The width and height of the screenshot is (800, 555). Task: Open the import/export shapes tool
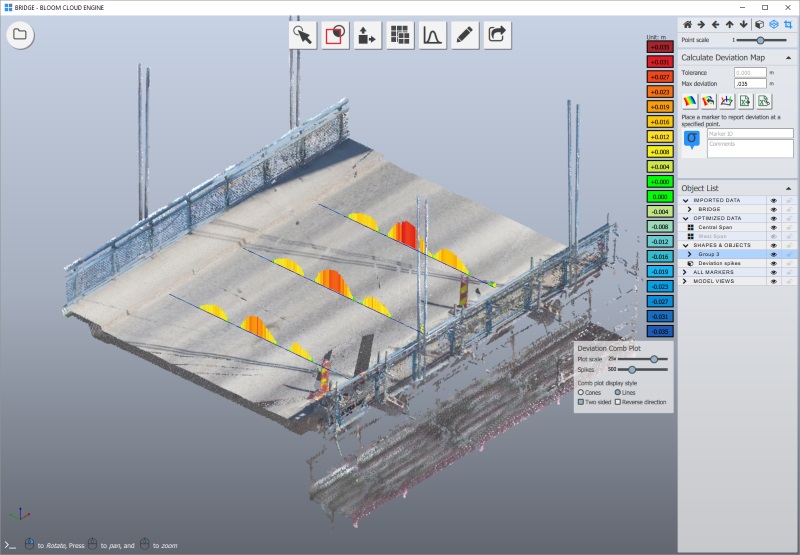tap(367, 35)
